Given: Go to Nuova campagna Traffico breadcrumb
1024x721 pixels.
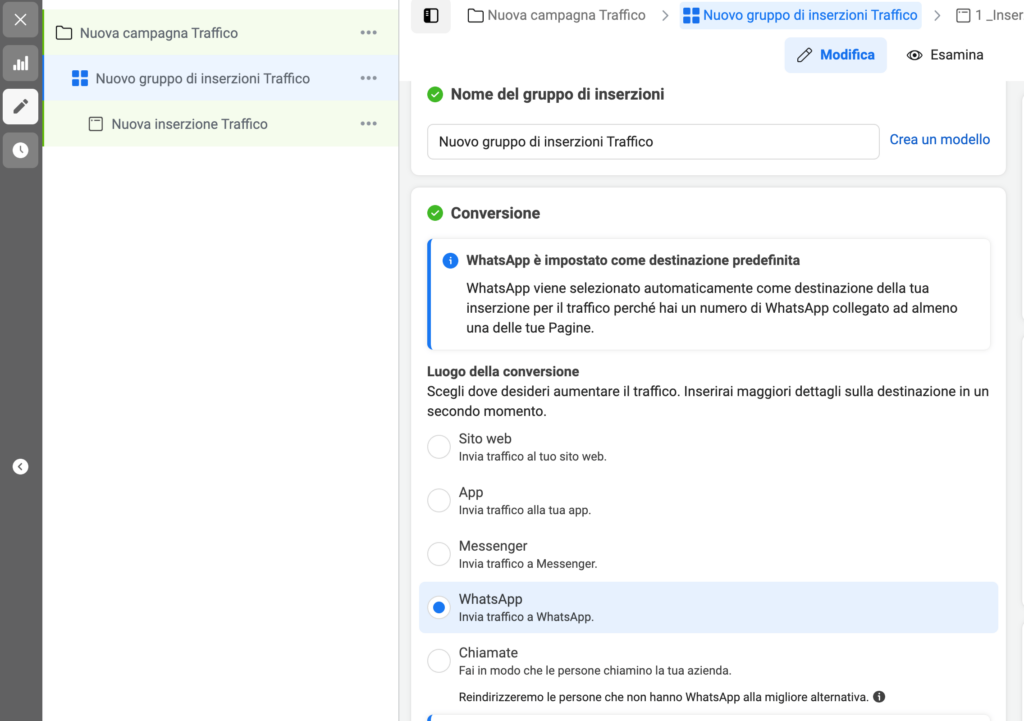Looking at the screenshot, I should pyautogui.click(x=557, y=15).
